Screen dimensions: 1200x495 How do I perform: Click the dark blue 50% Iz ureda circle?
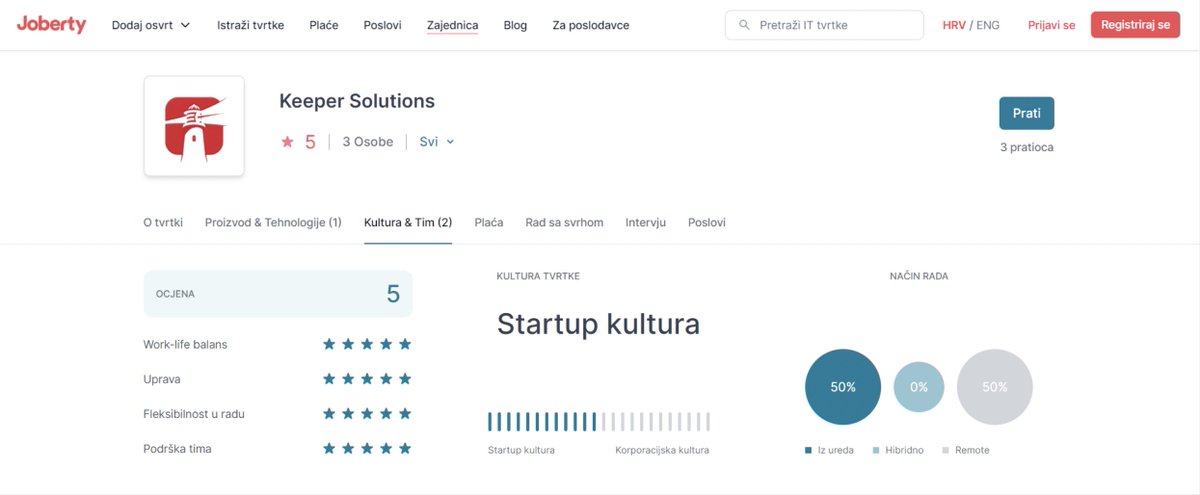(843, 387)
